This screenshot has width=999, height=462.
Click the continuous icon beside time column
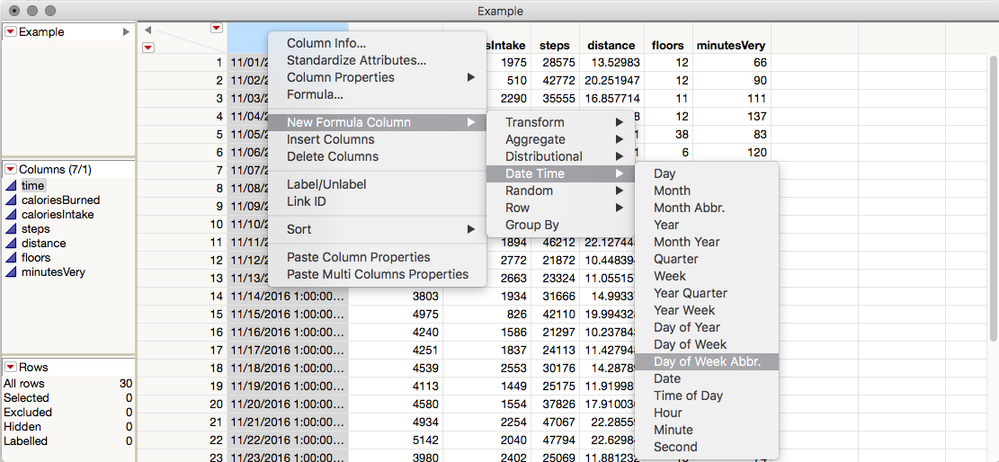click(11, 185)
